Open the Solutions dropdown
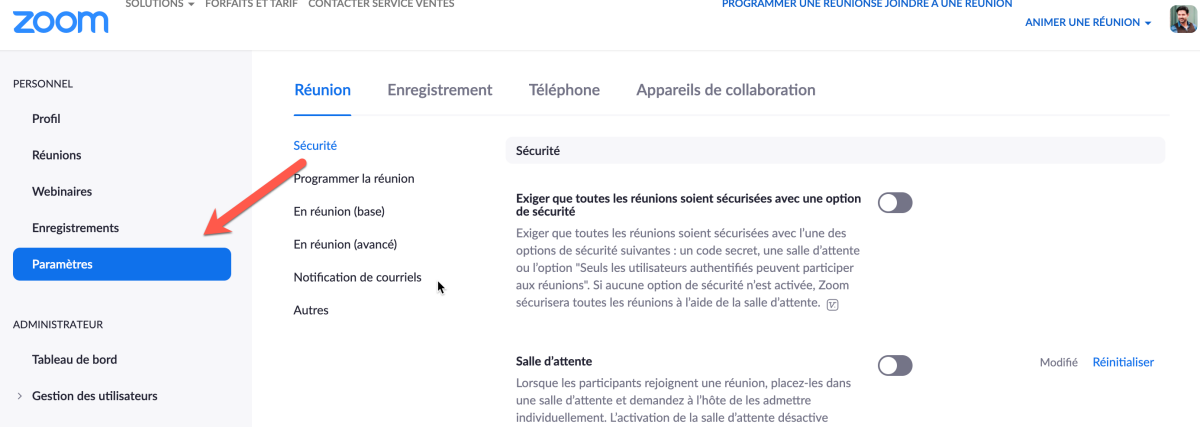1200x427 pixels. coord(160,4)
